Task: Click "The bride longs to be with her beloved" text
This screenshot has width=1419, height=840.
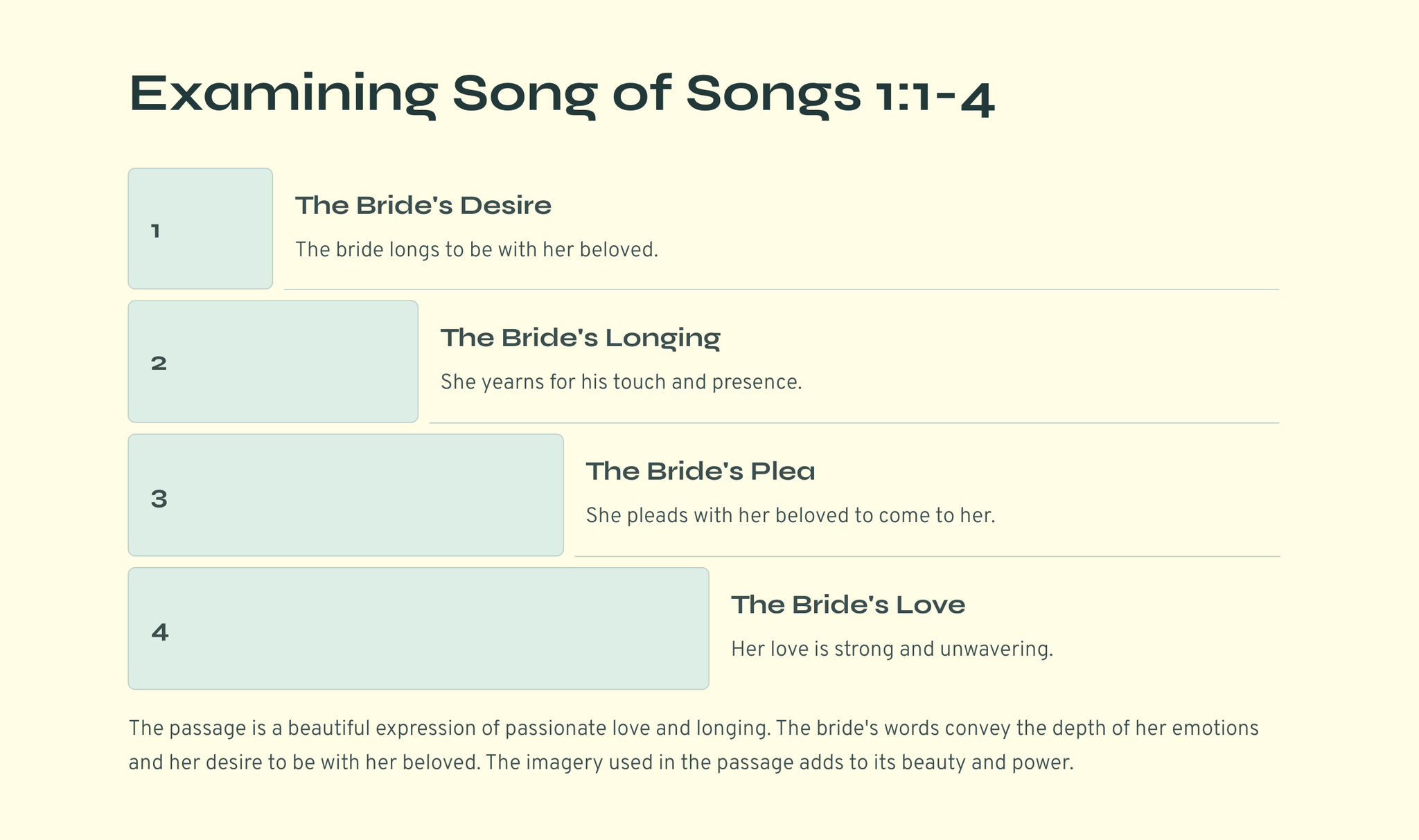Action: point(477,250)
